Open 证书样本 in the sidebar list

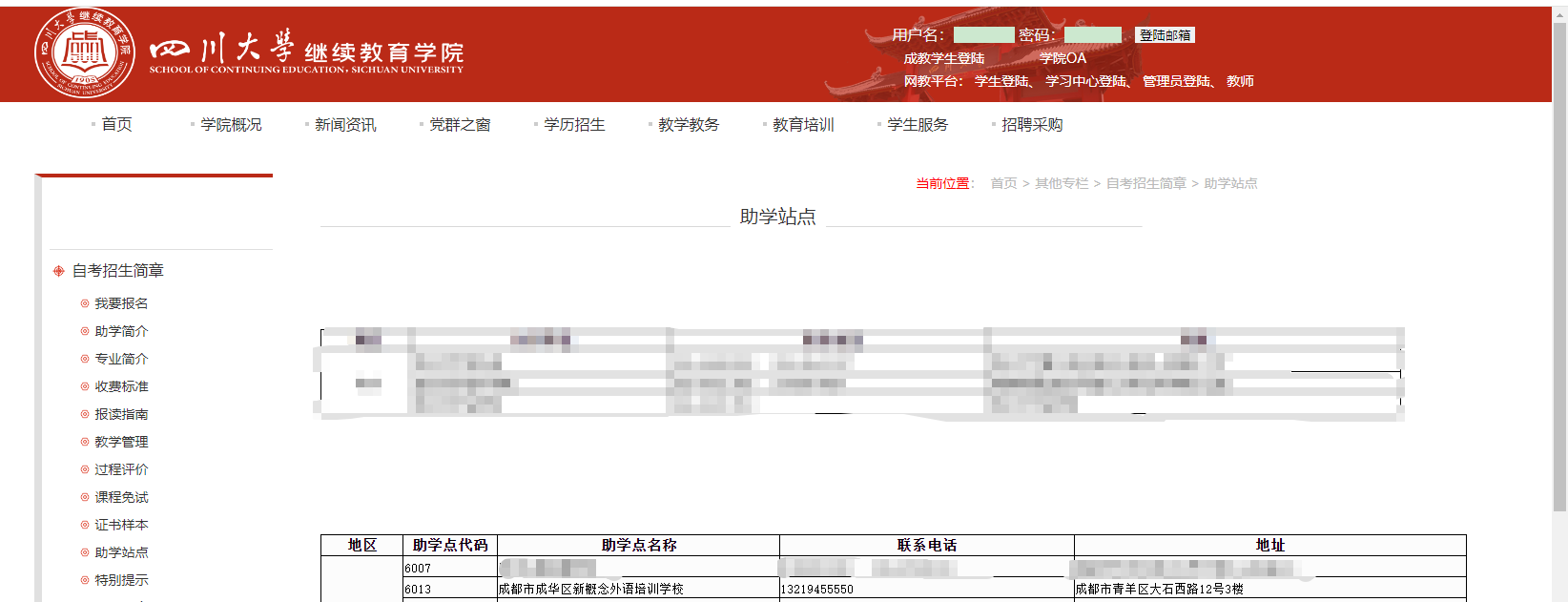(x=121, y=525)
